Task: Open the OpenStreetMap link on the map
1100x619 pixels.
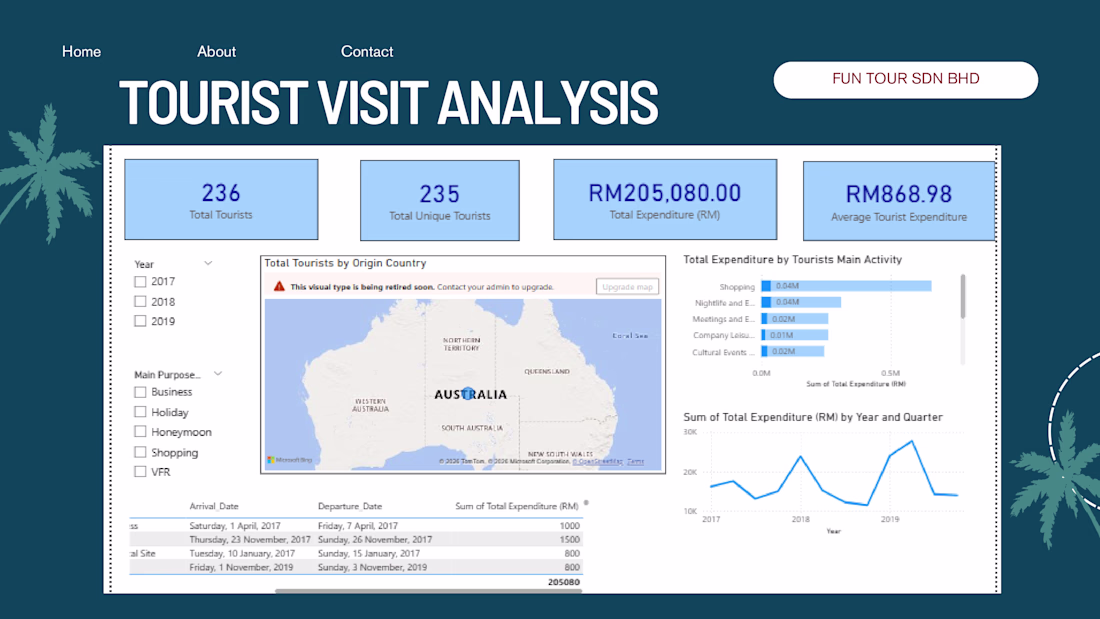Action: point(598,461)
